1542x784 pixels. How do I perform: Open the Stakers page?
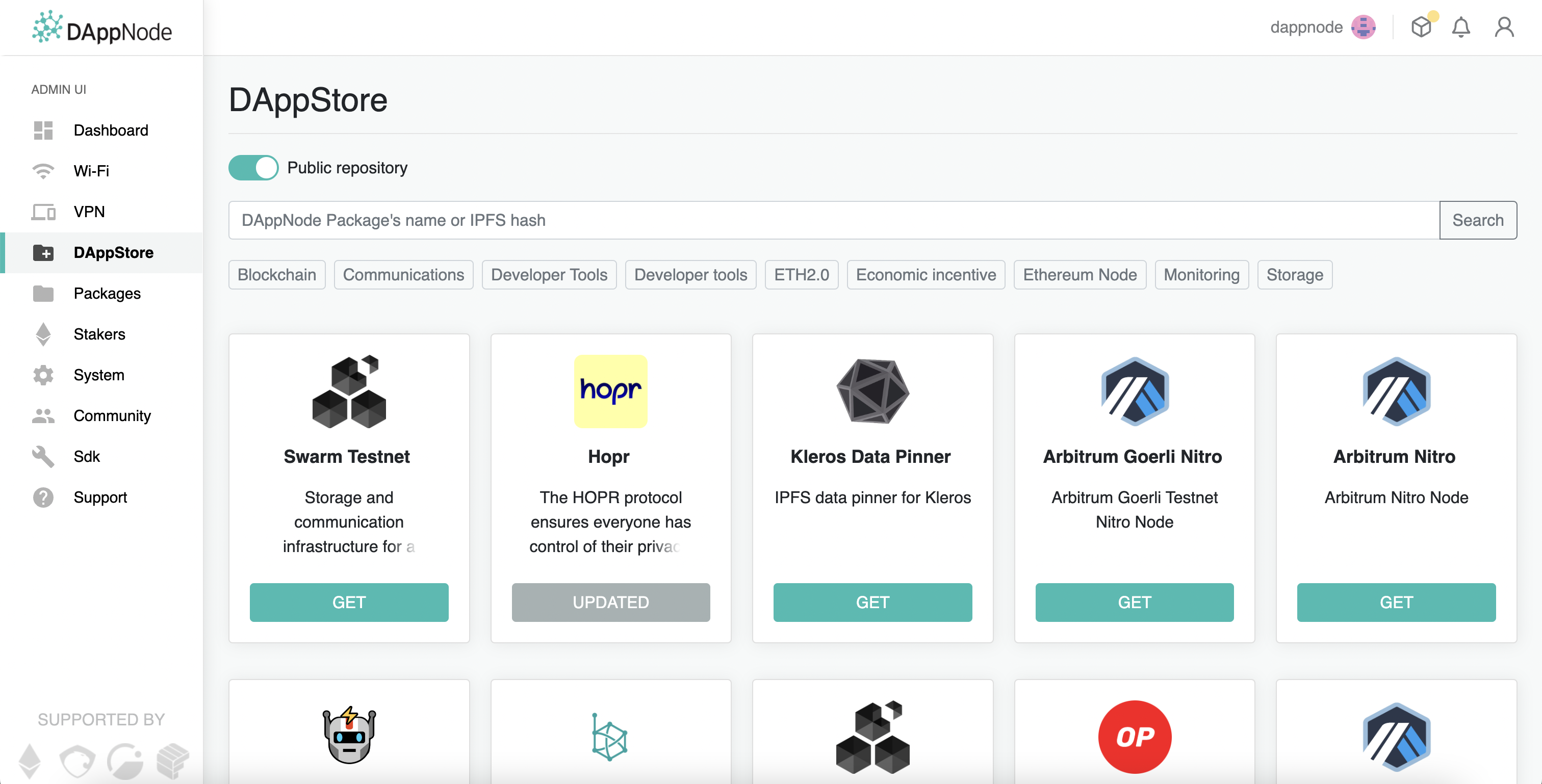[x=101, y=334]
